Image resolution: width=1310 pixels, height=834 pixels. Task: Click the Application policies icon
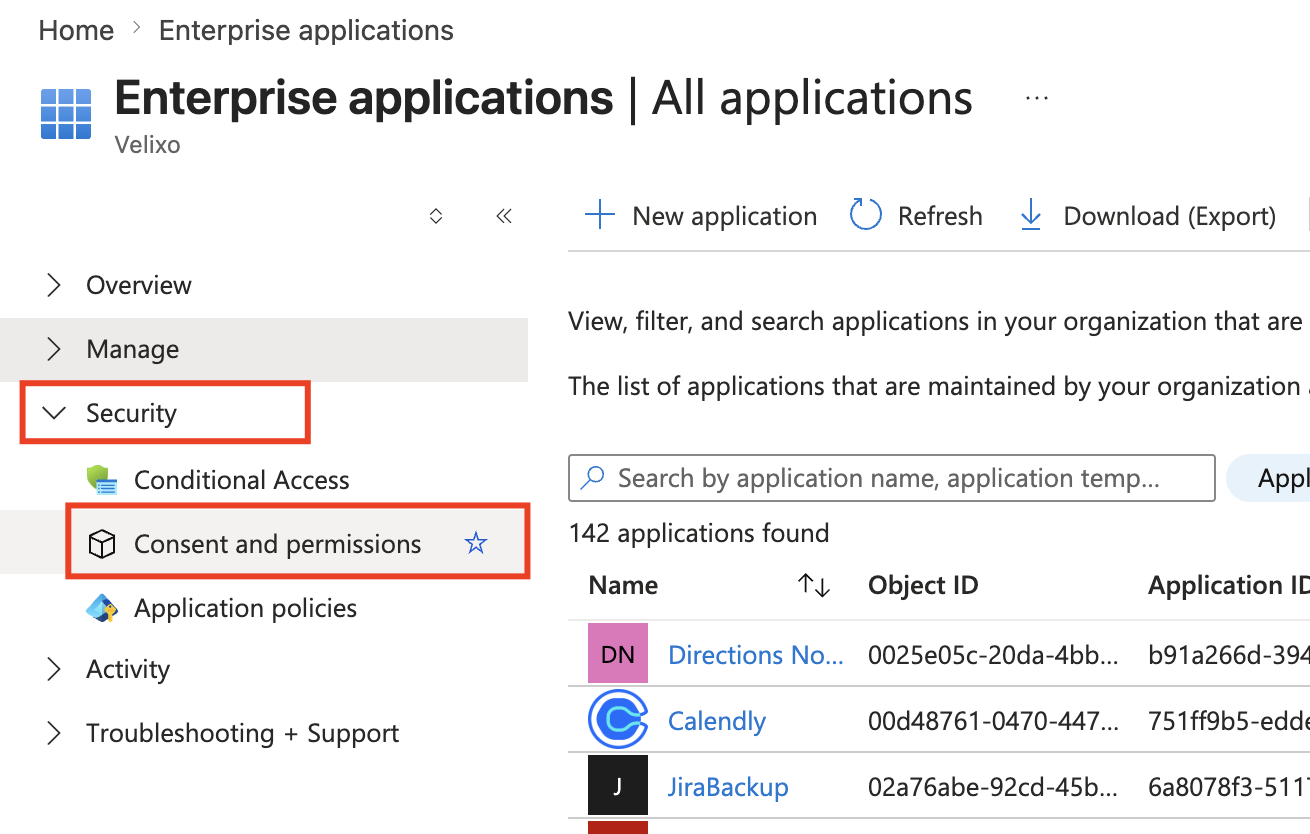[102, 608]
